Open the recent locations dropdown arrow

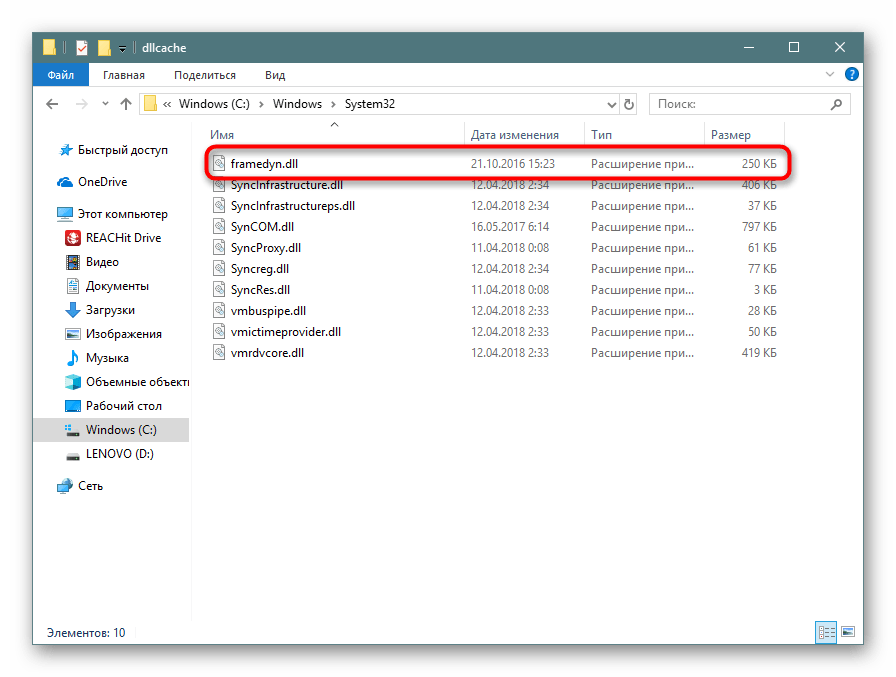point(103,104)
